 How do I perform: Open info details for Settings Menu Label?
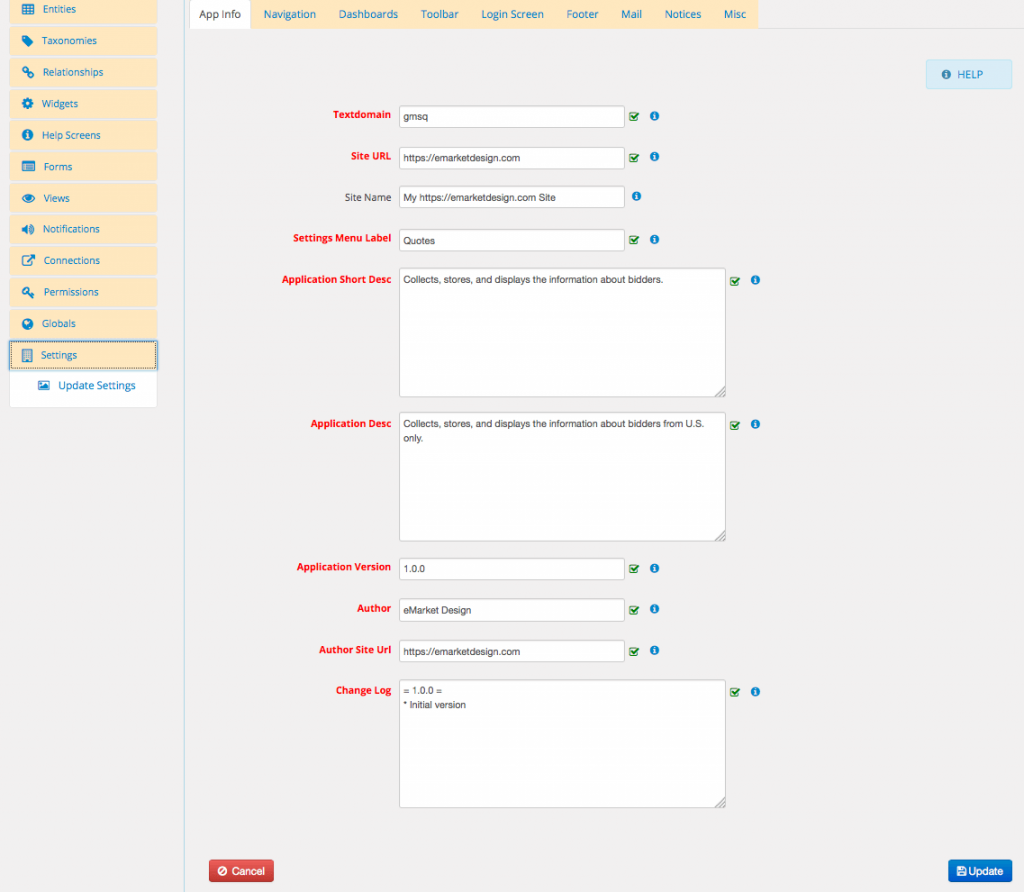(x=654, y=239)
